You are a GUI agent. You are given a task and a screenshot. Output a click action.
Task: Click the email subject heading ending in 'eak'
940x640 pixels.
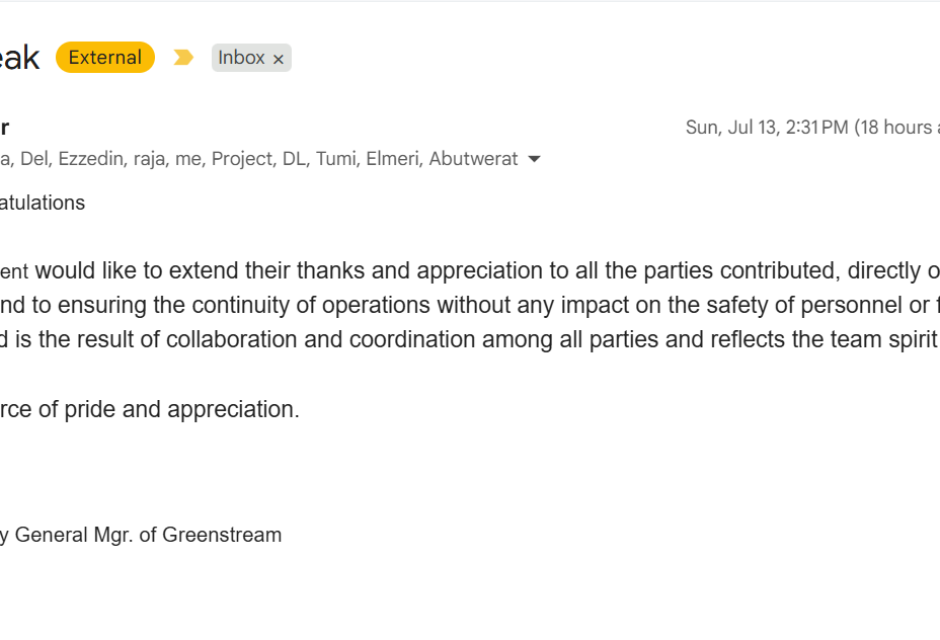(19, 58)
